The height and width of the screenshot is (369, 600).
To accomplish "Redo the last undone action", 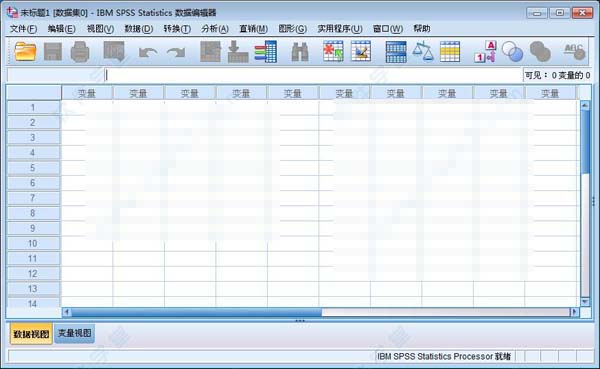I will [176, 52].
